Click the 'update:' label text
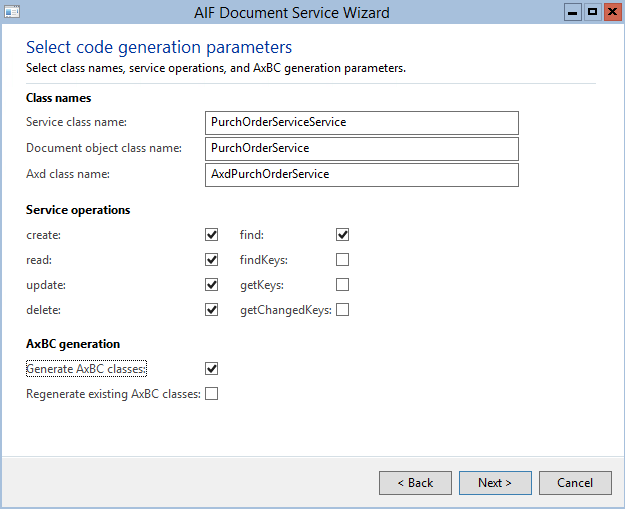The image size is (625, 509). [x=46, y=285]
